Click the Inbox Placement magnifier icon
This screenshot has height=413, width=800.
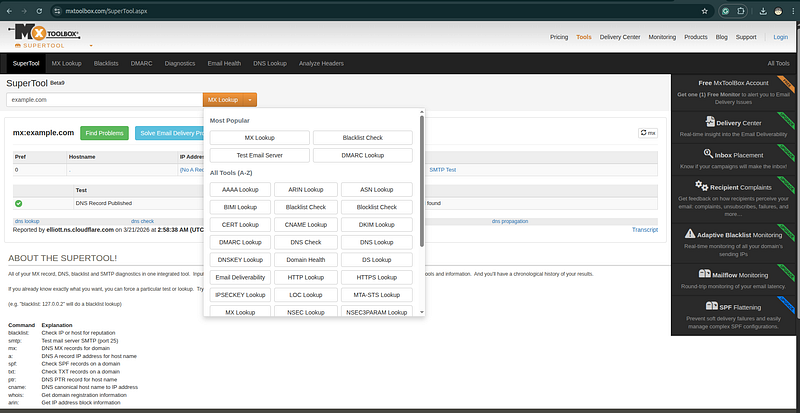click(x=708, y=153)
